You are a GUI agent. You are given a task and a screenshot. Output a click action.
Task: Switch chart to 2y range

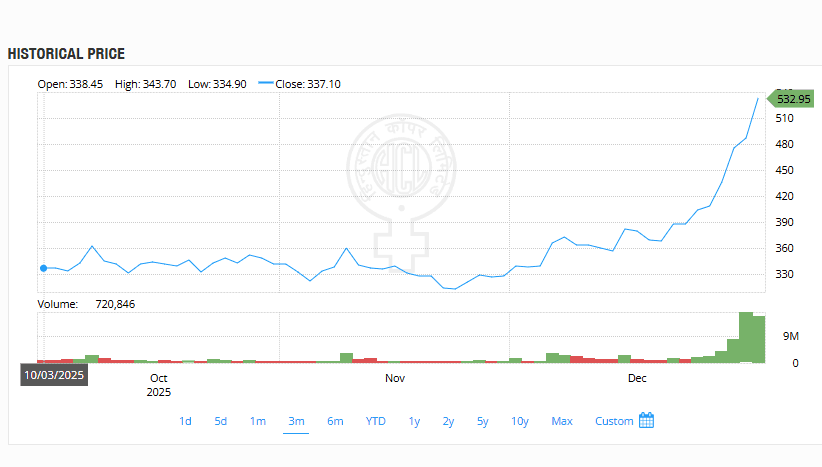point(448,421)
